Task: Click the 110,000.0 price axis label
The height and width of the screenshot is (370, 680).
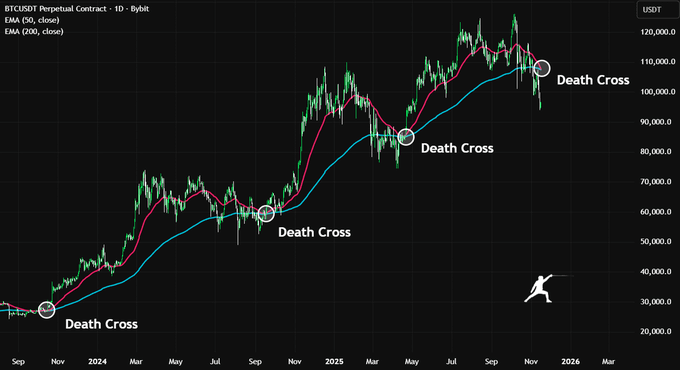Action: pos(657,62)
